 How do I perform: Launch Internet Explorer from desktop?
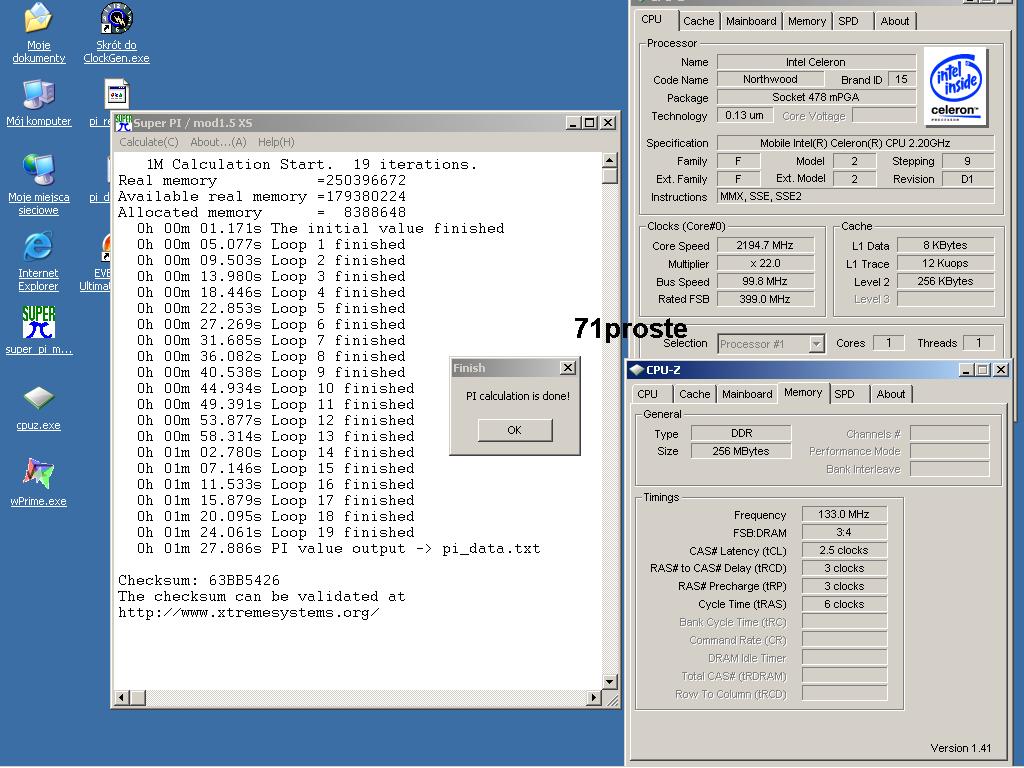[38, 248]
